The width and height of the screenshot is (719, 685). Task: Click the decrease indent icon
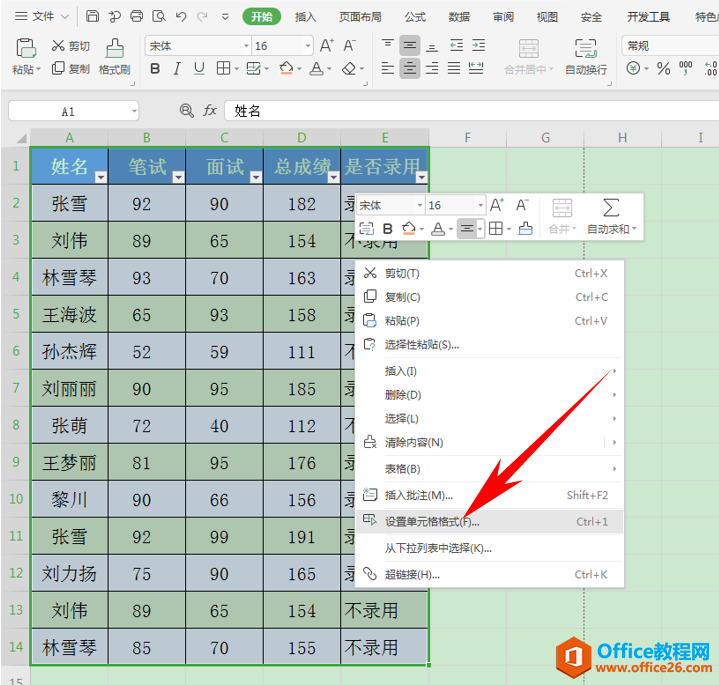[456, 45]
